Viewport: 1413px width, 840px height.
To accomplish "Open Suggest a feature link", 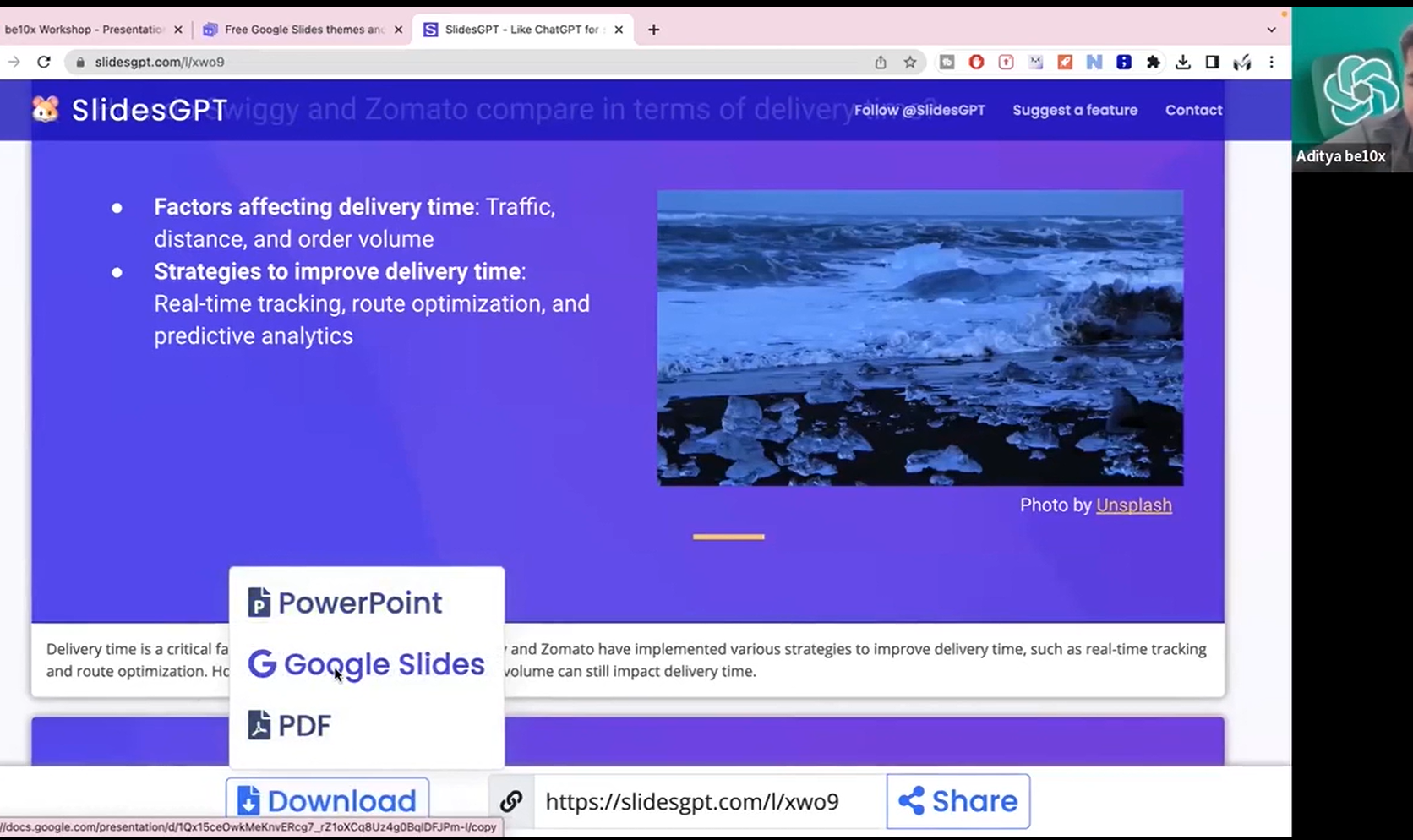I will (x=1075, y=110).
